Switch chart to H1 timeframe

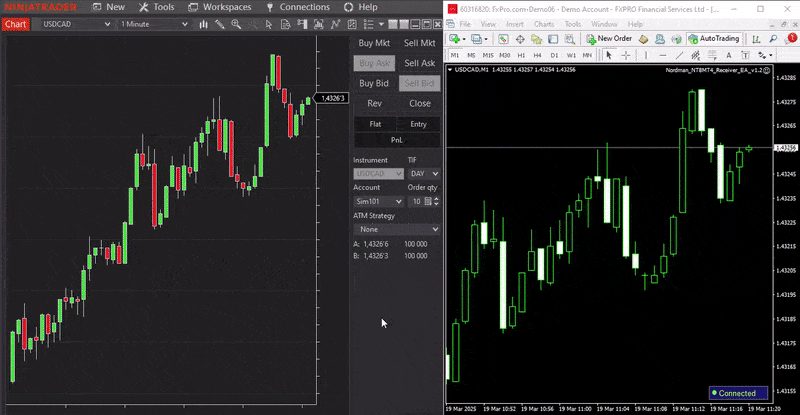[x=522, y=55]
